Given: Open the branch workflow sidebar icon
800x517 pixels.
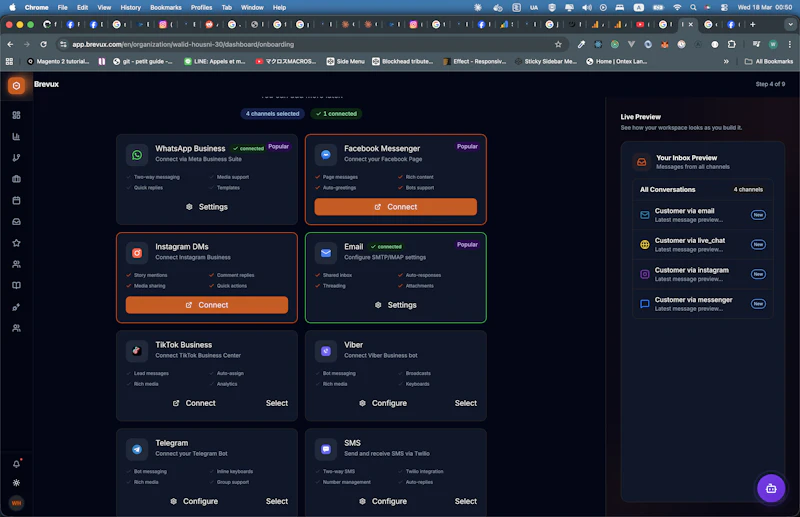Looking at the screenshot, I should 16,158.
